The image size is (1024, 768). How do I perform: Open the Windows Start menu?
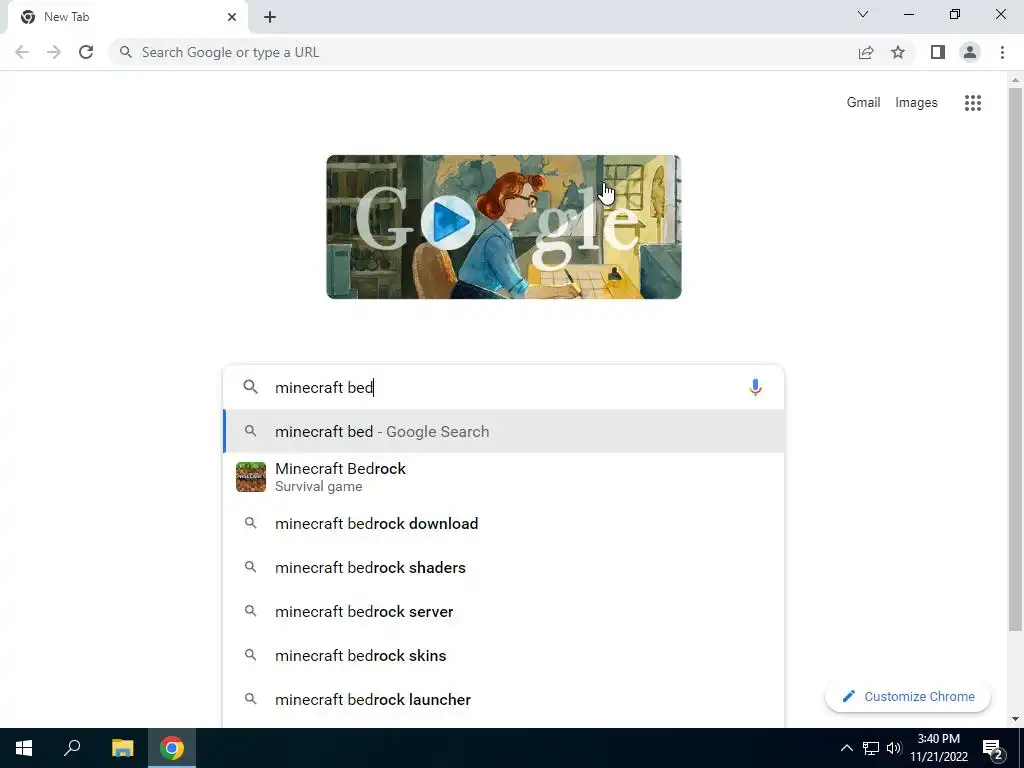pos(24,748)
